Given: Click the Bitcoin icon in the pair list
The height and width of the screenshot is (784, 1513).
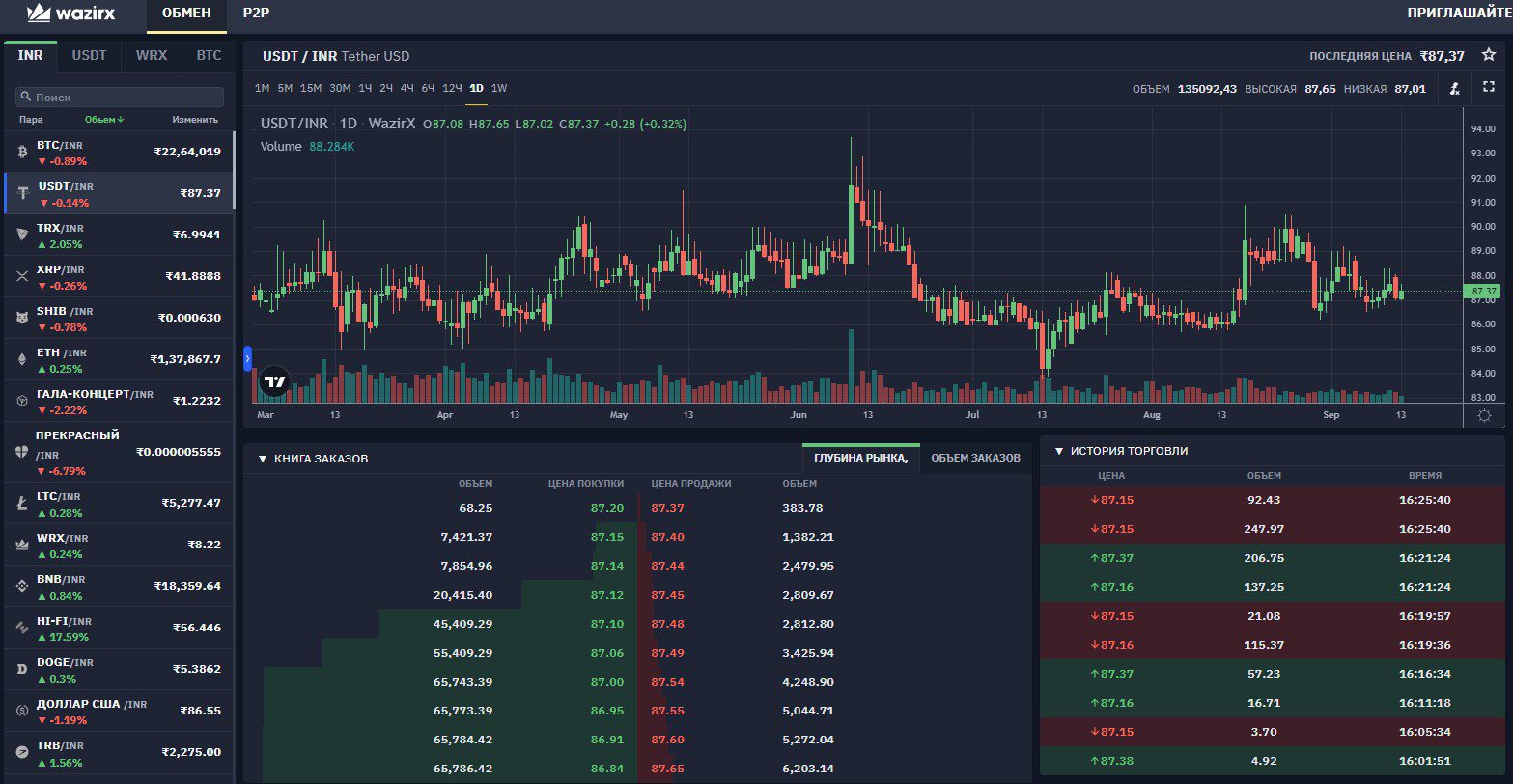Looking at the screenshot, I should click(22, 152).
